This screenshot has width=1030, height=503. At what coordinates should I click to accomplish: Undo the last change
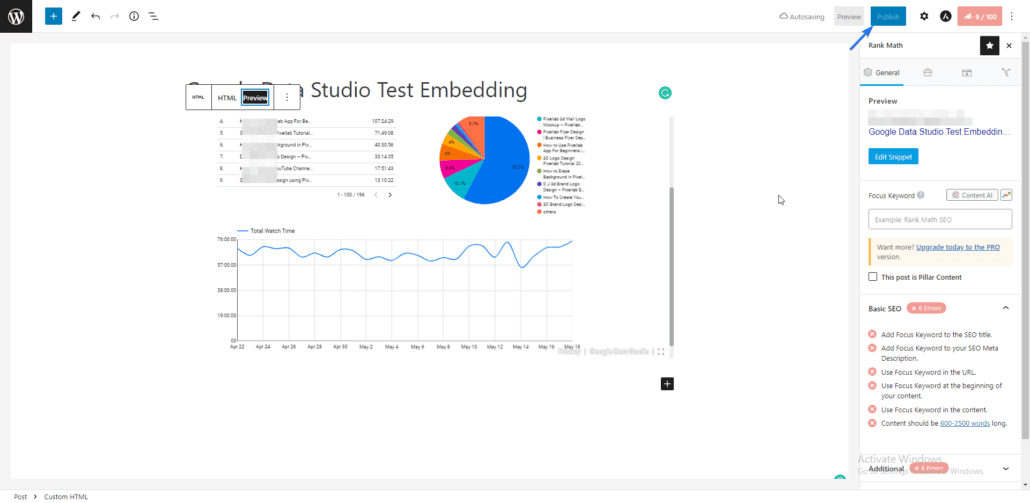(x=96, y=16)
